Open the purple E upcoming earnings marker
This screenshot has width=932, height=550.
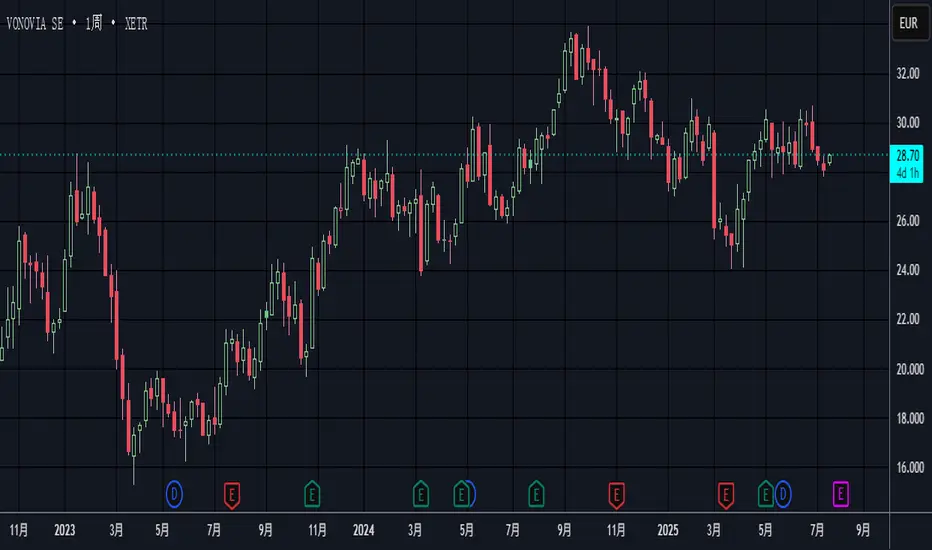point(841,492)
